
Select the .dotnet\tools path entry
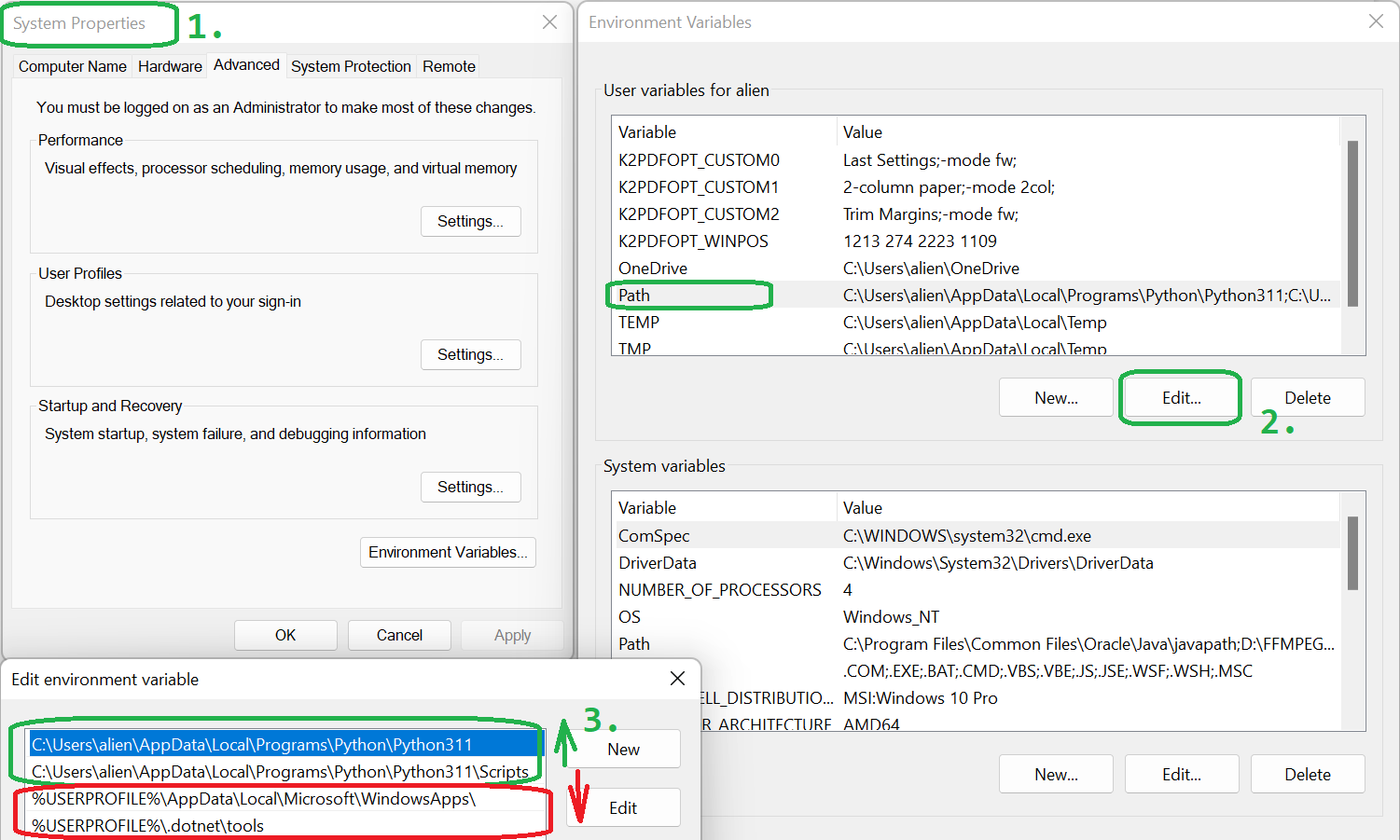click(284, 826)
